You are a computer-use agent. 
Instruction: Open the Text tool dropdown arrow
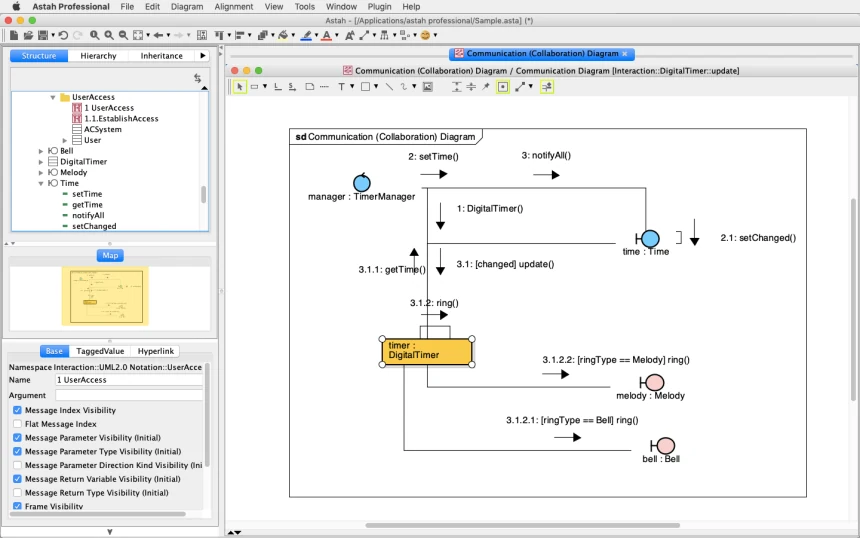point(352,87)
